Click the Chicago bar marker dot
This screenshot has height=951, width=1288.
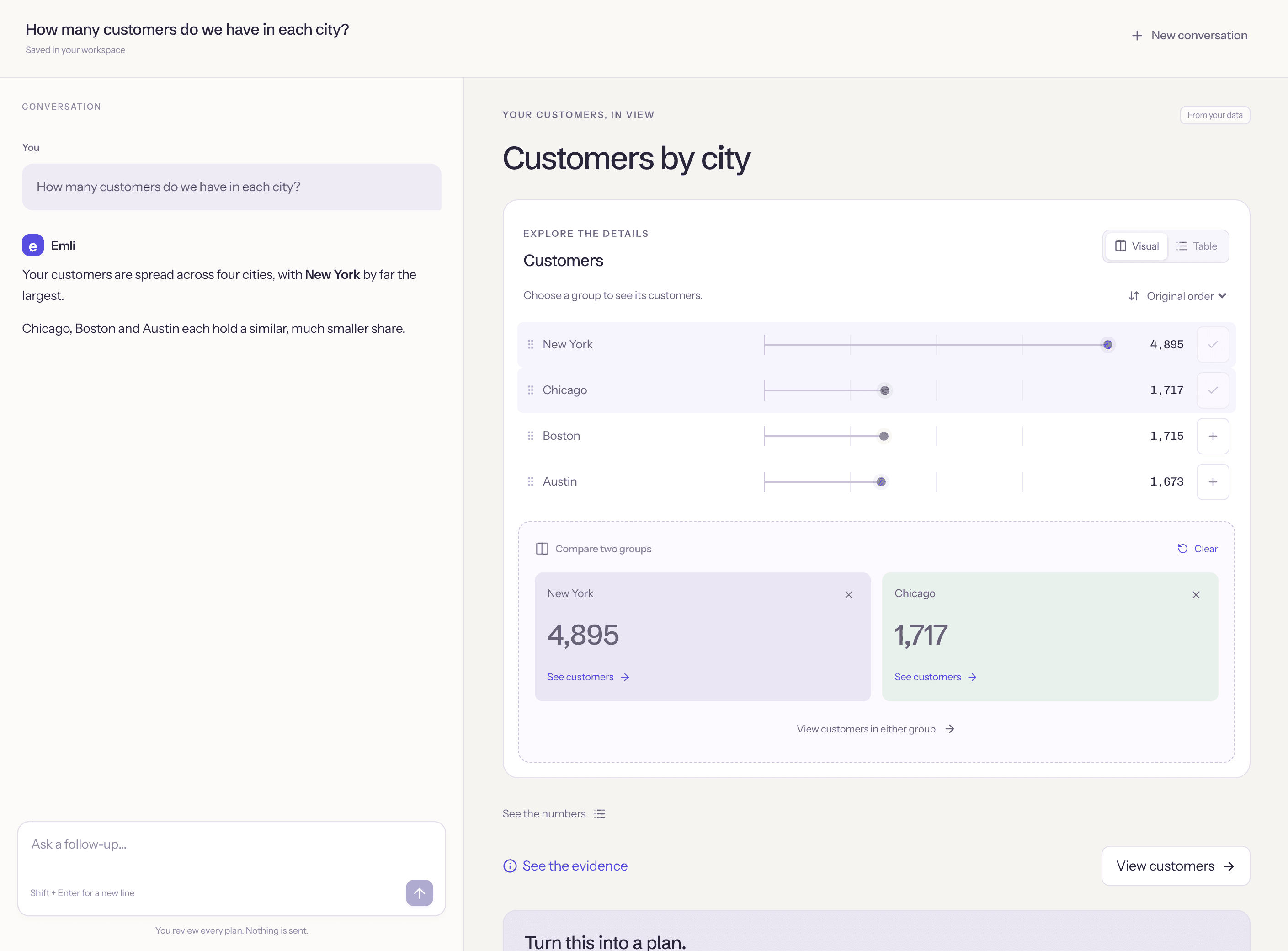click(884, 390)
